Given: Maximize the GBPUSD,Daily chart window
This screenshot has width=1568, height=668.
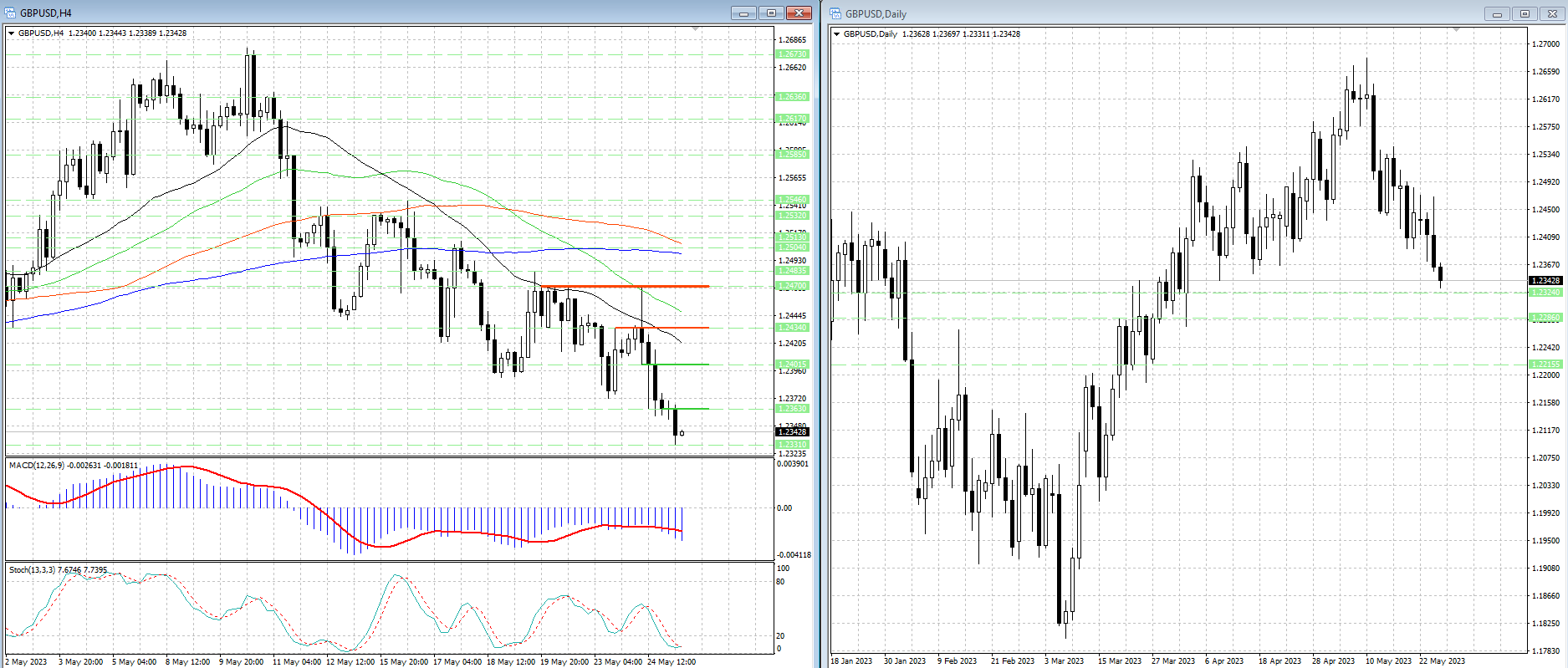Looking at the screenshot, I should pyautogui.click(x=1525, y=13).
